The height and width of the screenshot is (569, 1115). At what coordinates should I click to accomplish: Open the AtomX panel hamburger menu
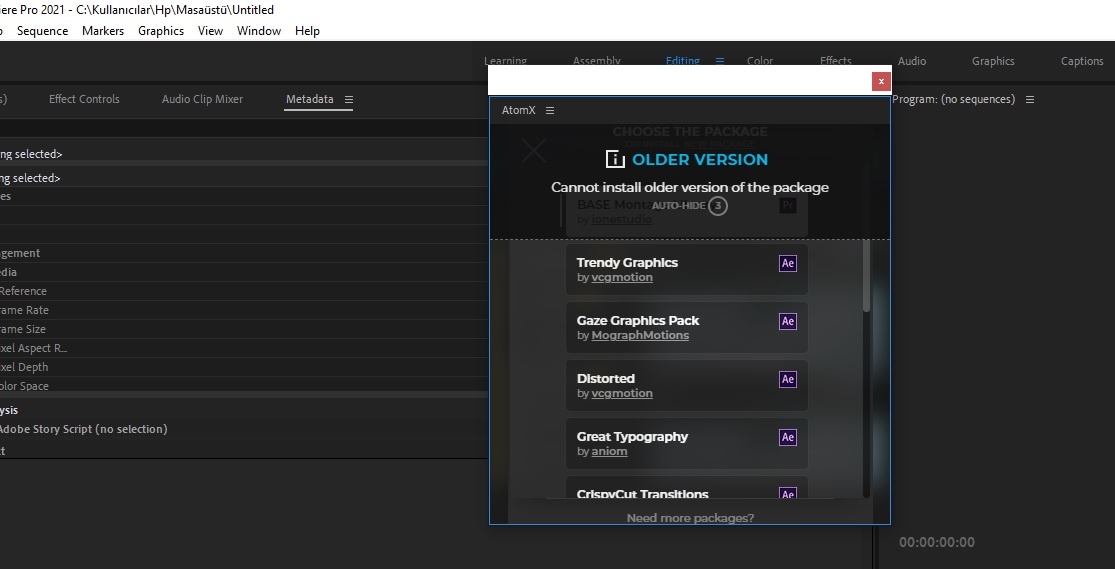click(550, 111)
